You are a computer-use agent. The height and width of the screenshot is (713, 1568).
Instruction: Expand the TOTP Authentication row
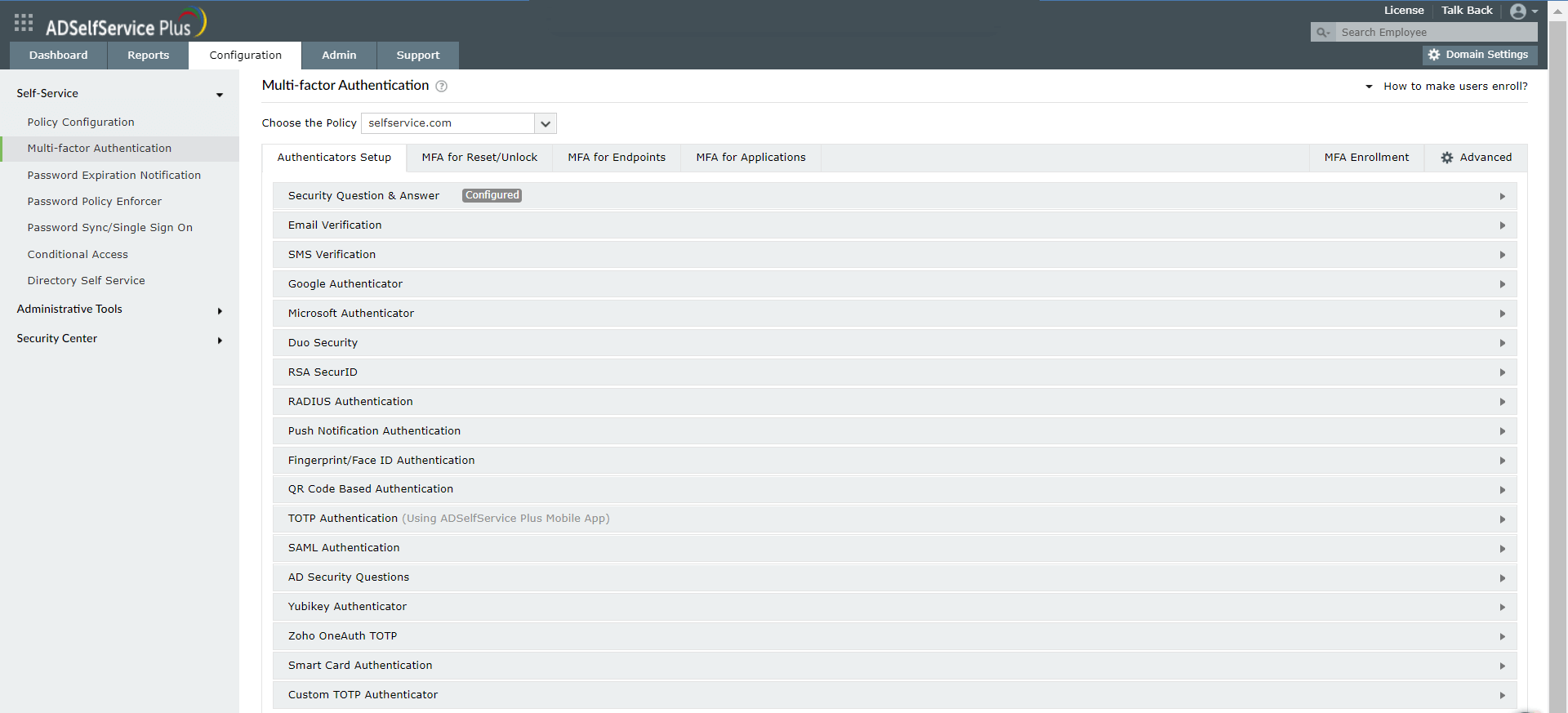[x=895, y=519]
